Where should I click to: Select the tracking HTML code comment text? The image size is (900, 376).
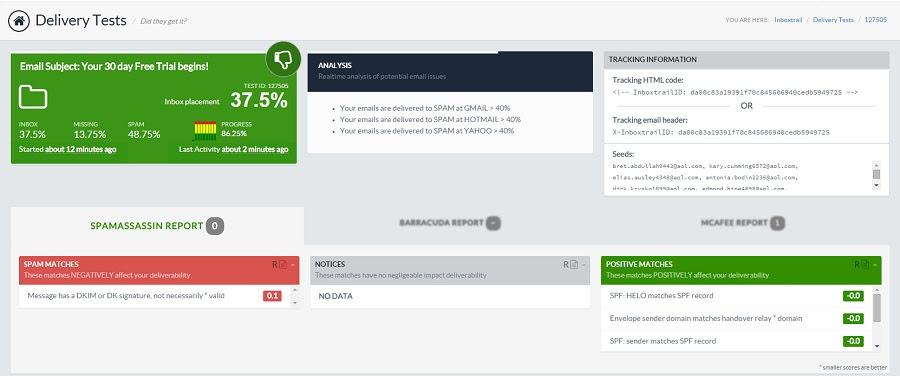[735, 92]
